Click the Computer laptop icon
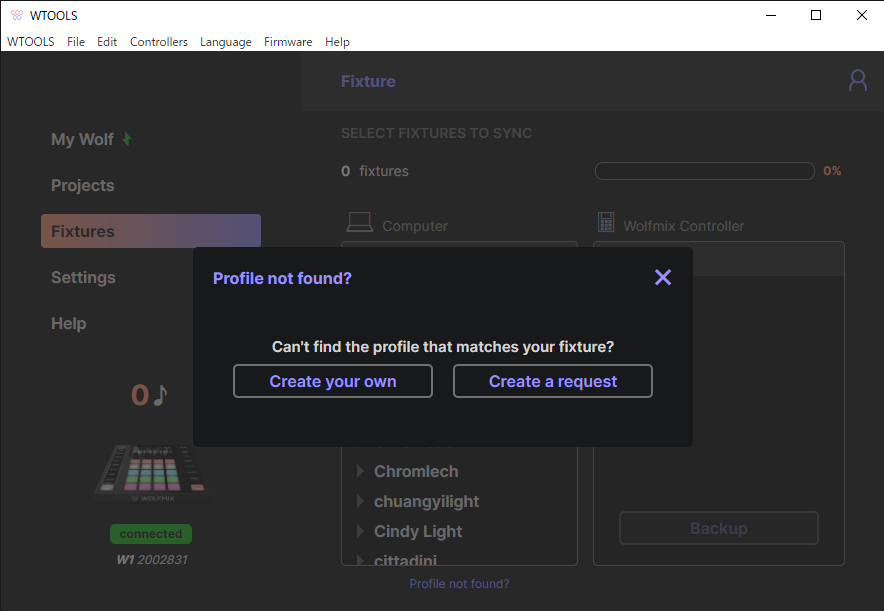 click(359, 222)
